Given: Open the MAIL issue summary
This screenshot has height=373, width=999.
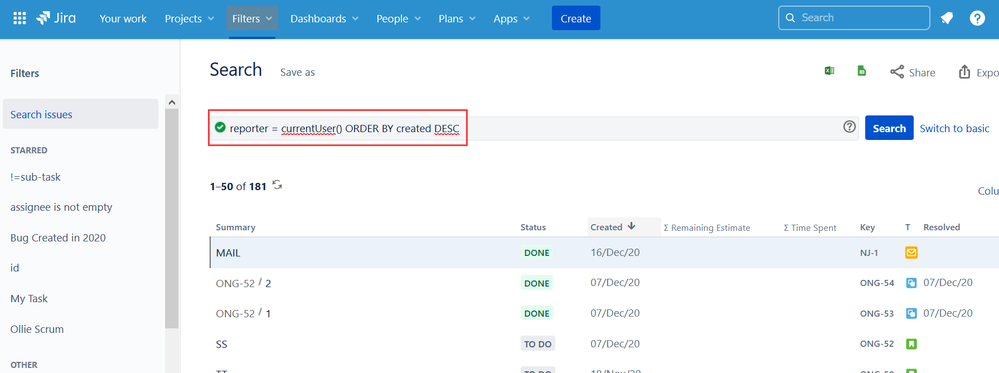Looking at the screenshot, I should point(228,252).
